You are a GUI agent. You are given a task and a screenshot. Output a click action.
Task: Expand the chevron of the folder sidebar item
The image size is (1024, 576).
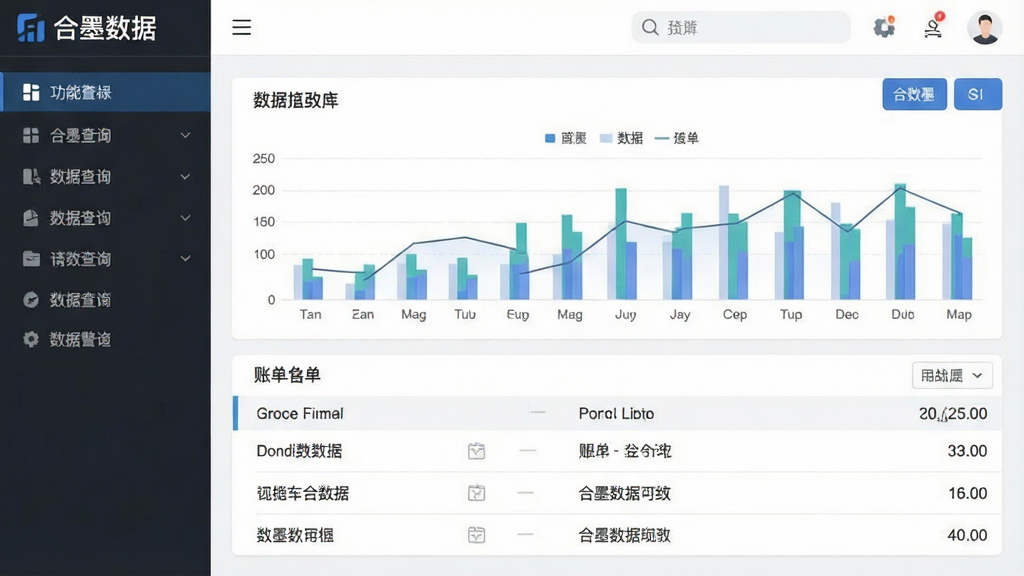click(185, 259)
